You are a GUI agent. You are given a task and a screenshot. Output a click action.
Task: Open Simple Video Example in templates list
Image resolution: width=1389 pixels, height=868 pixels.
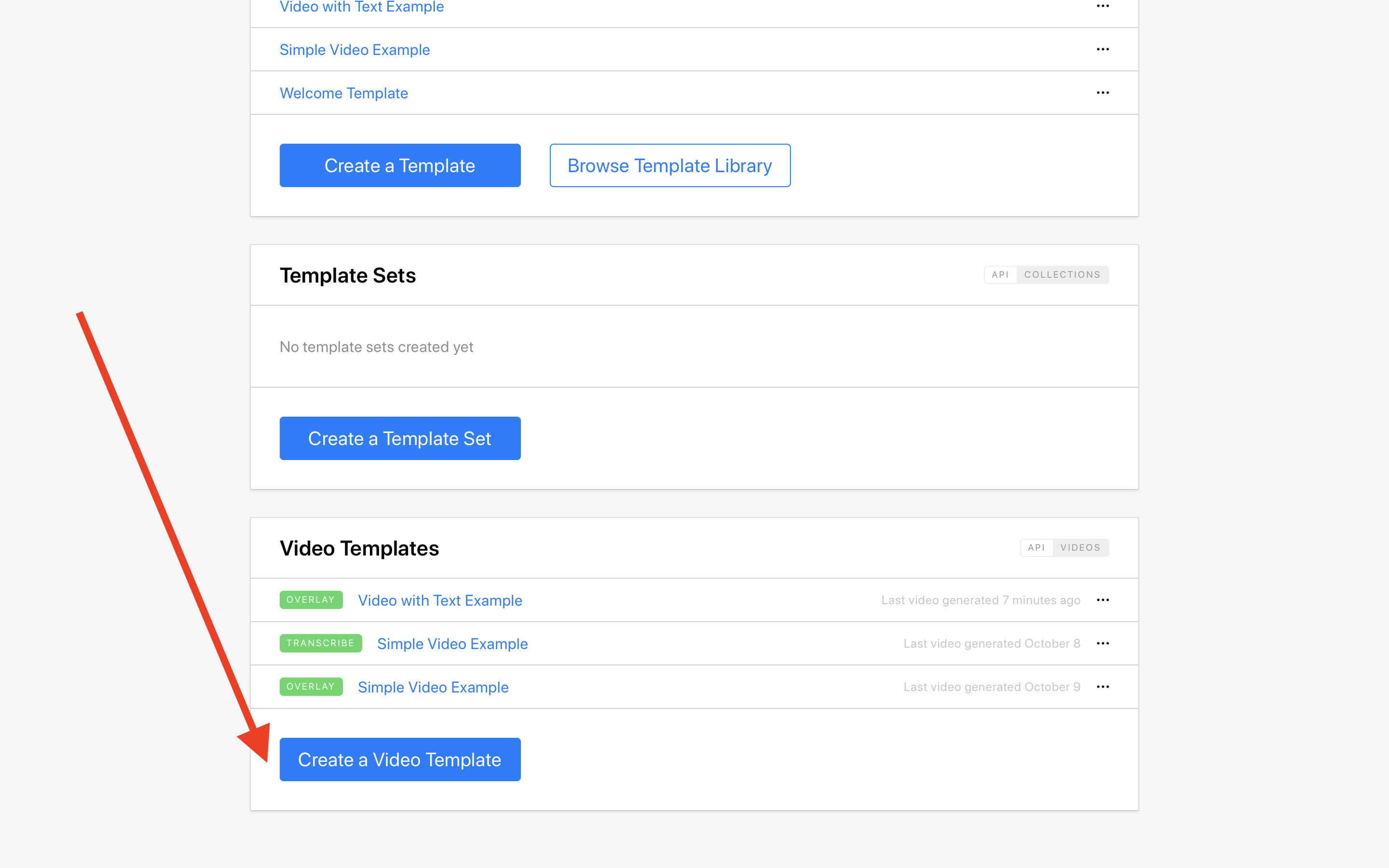point(354,50)
